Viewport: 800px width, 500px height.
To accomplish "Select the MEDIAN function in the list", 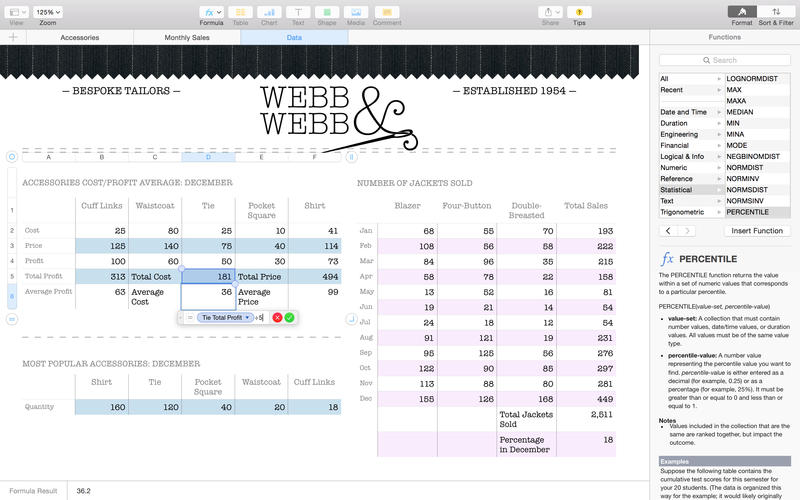I will tap(740, 112).
